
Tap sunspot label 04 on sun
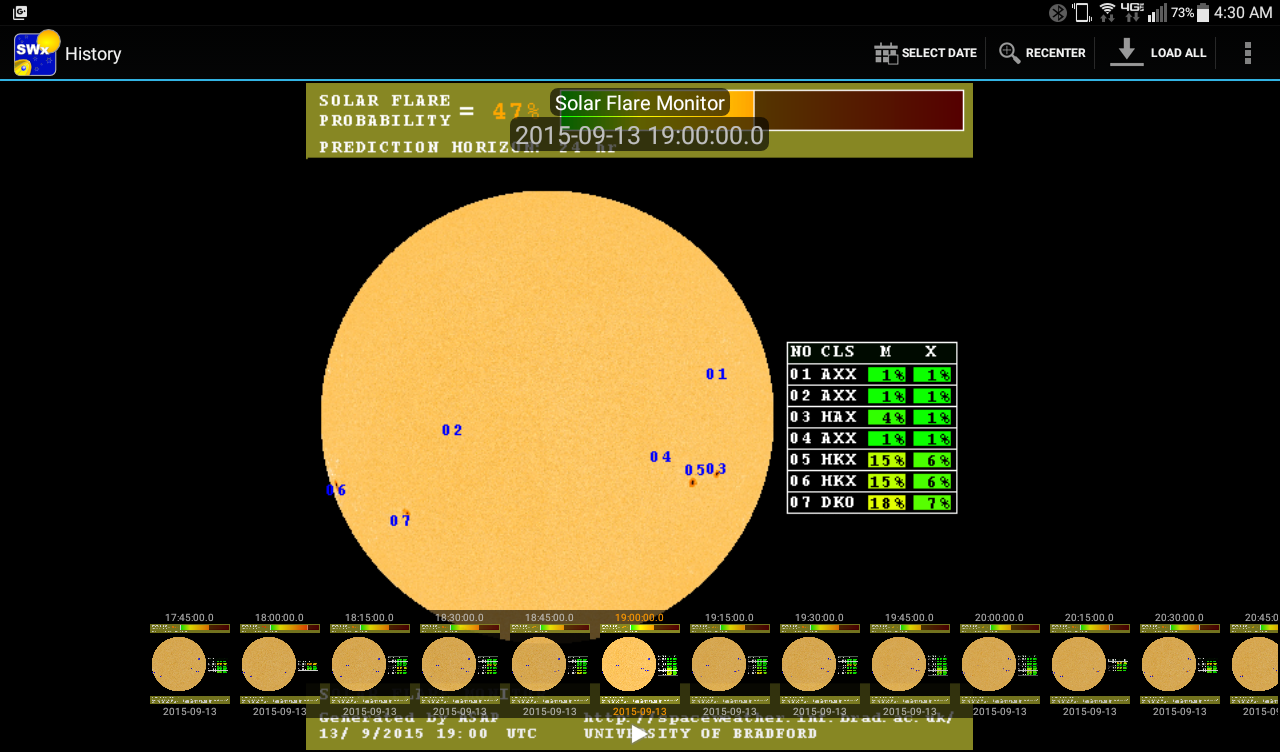tap(660, 457)
